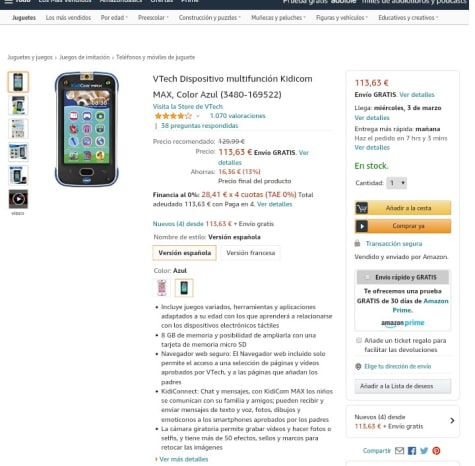
Task: Expand the star ratings dropdown arrow
Action: coord(198,116)
